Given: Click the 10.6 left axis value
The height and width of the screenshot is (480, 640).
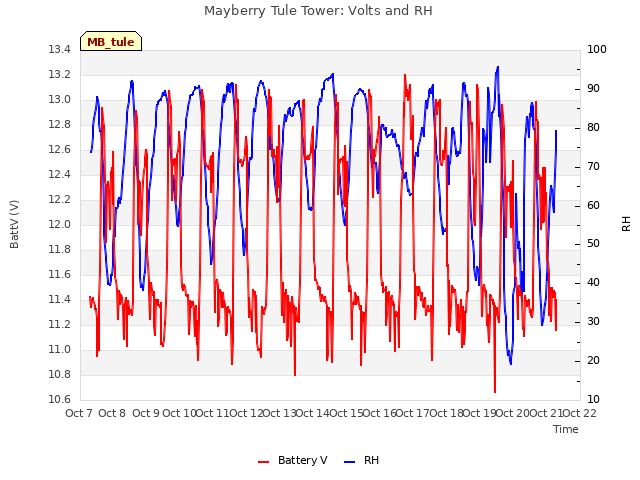Looking at the screenshot, I should (x=60, y=400).
